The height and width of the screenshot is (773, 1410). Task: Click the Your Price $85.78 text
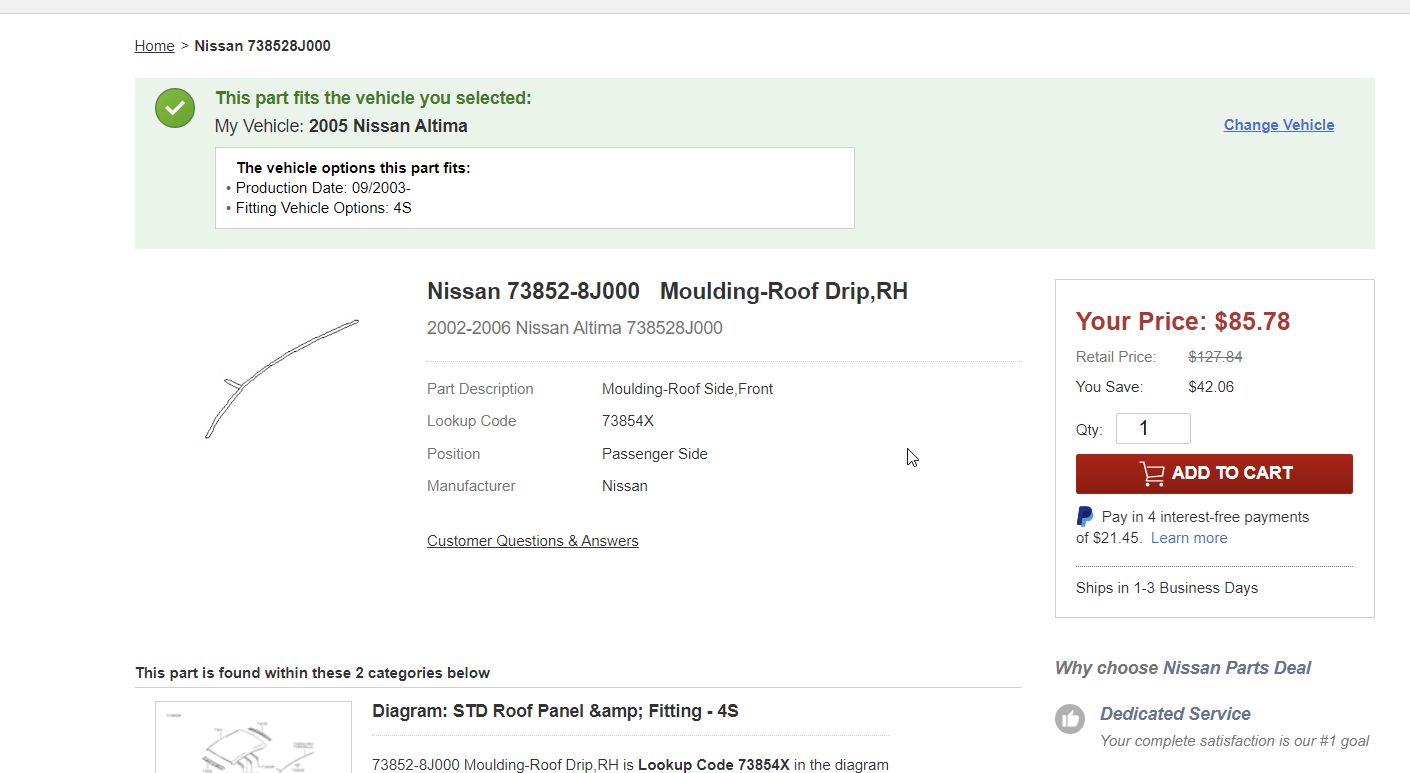tap(1182, 321)
